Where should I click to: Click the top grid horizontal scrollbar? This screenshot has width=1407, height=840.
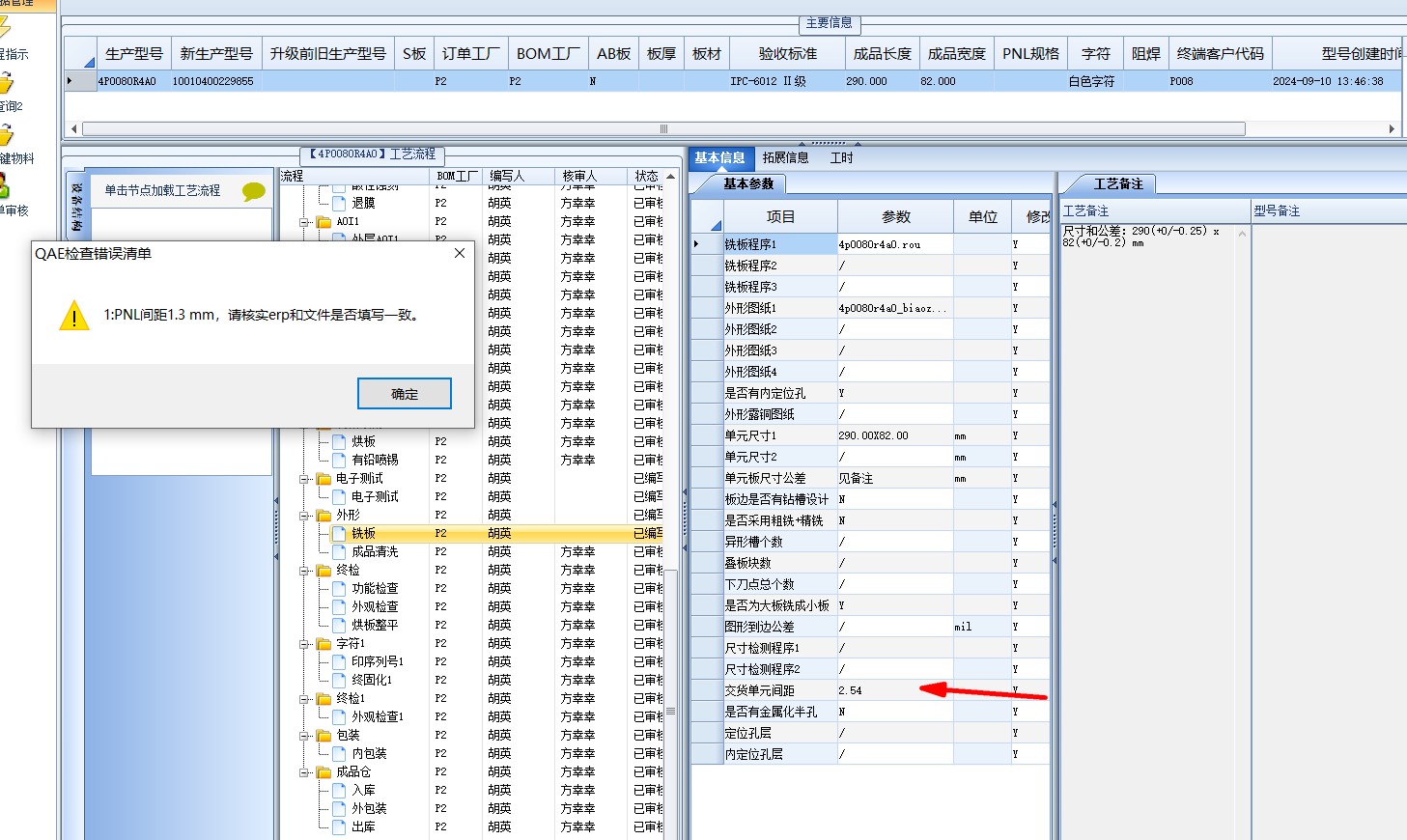coord(663,128)
